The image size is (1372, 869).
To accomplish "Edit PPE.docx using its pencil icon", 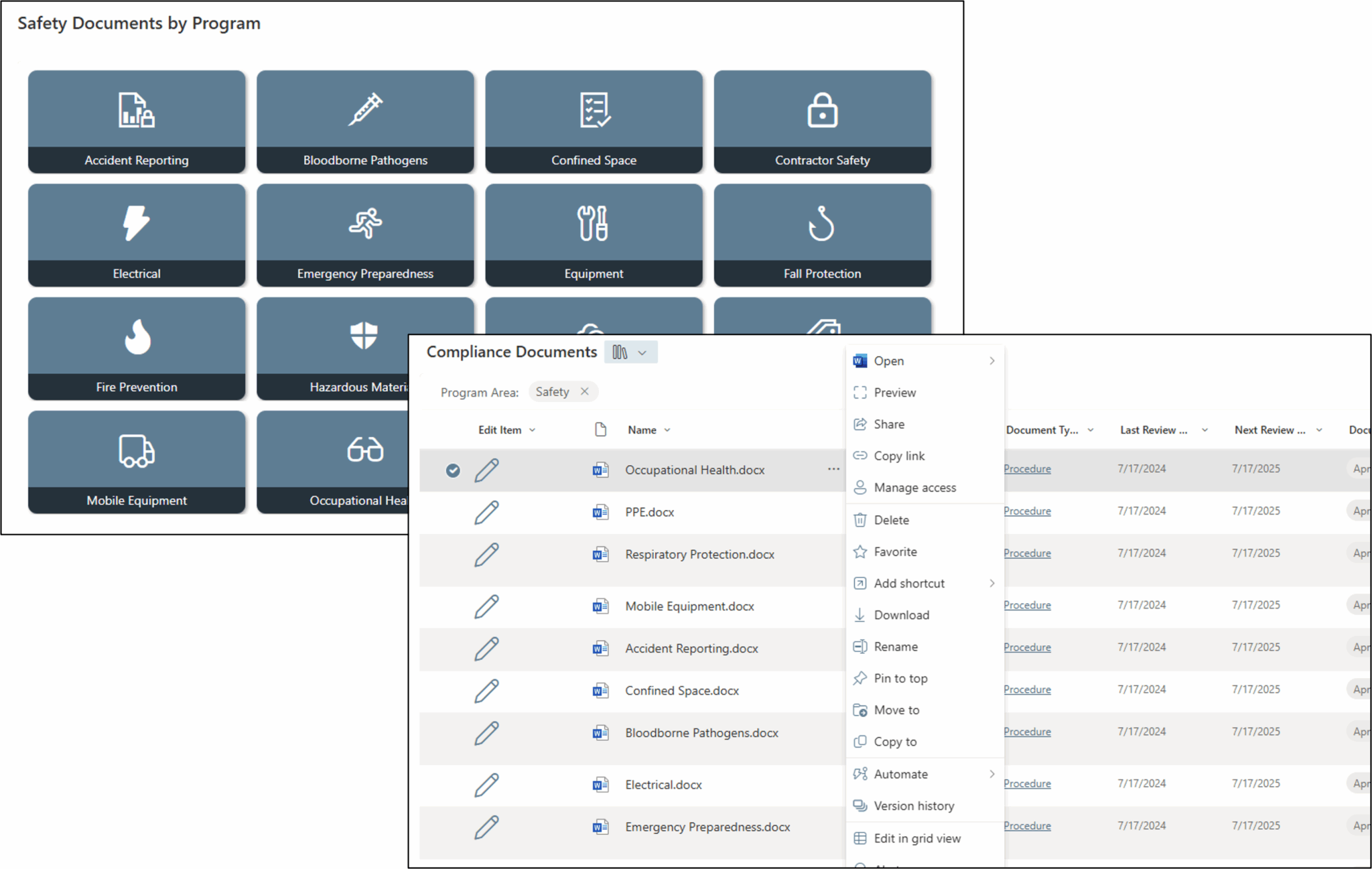I will click(488, 512).
